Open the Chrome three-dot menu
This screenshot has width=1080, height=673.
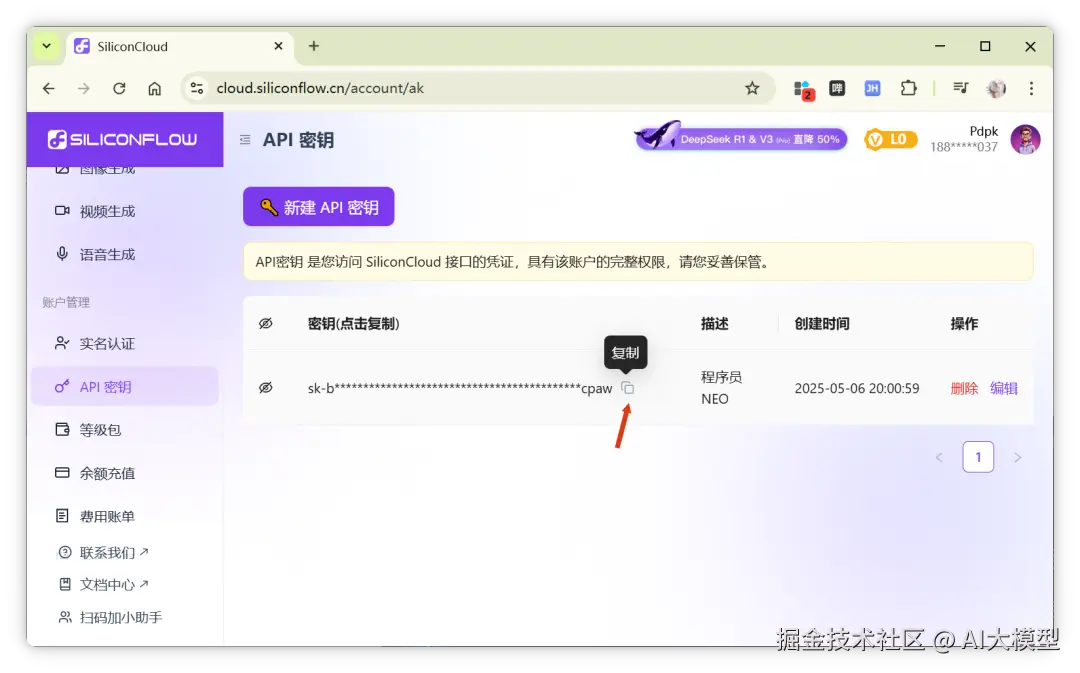[x=1031, y=88]
